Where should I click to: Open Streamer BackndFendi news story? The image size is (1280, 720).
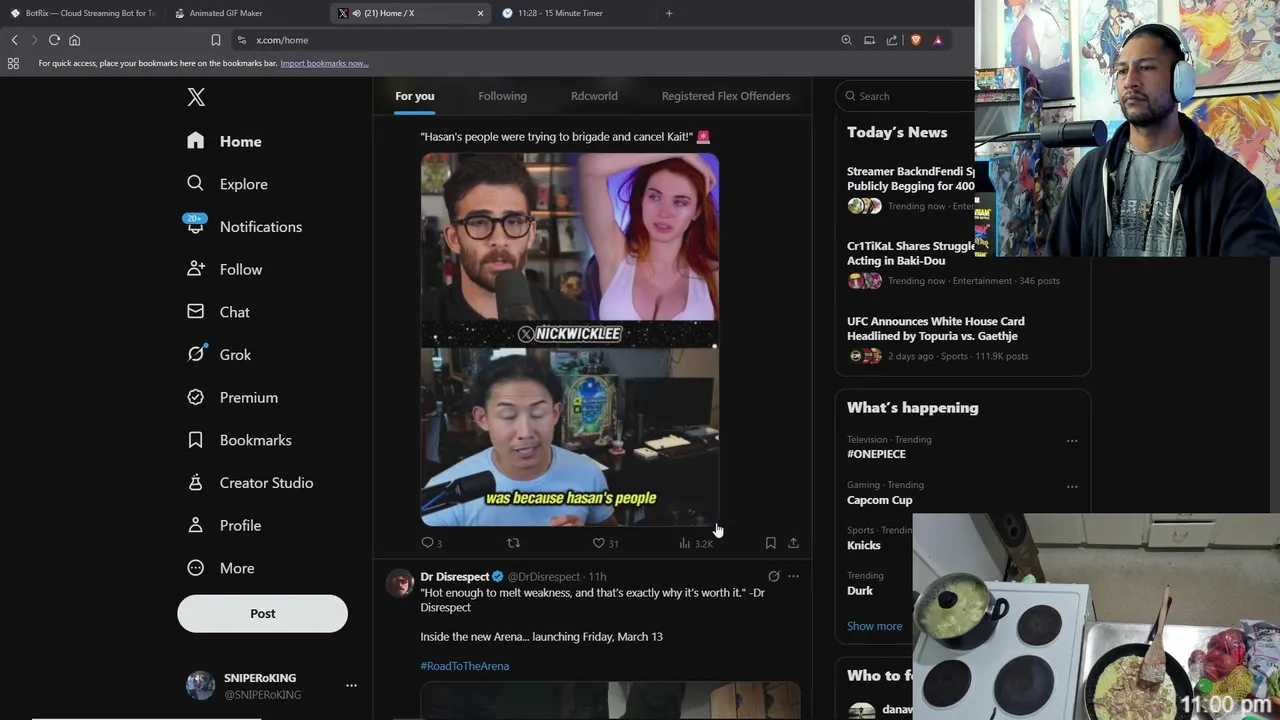click(910, 189)
